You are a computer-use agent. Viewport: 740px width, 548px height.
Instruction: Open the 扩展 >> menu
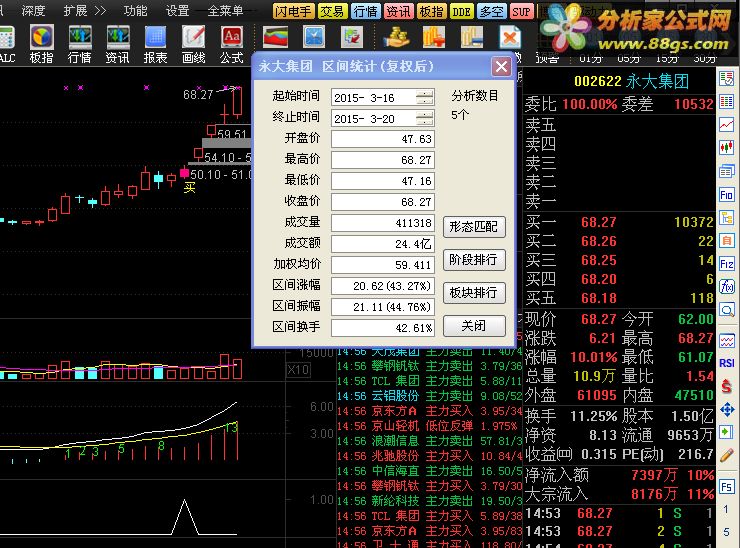(84, 10)
